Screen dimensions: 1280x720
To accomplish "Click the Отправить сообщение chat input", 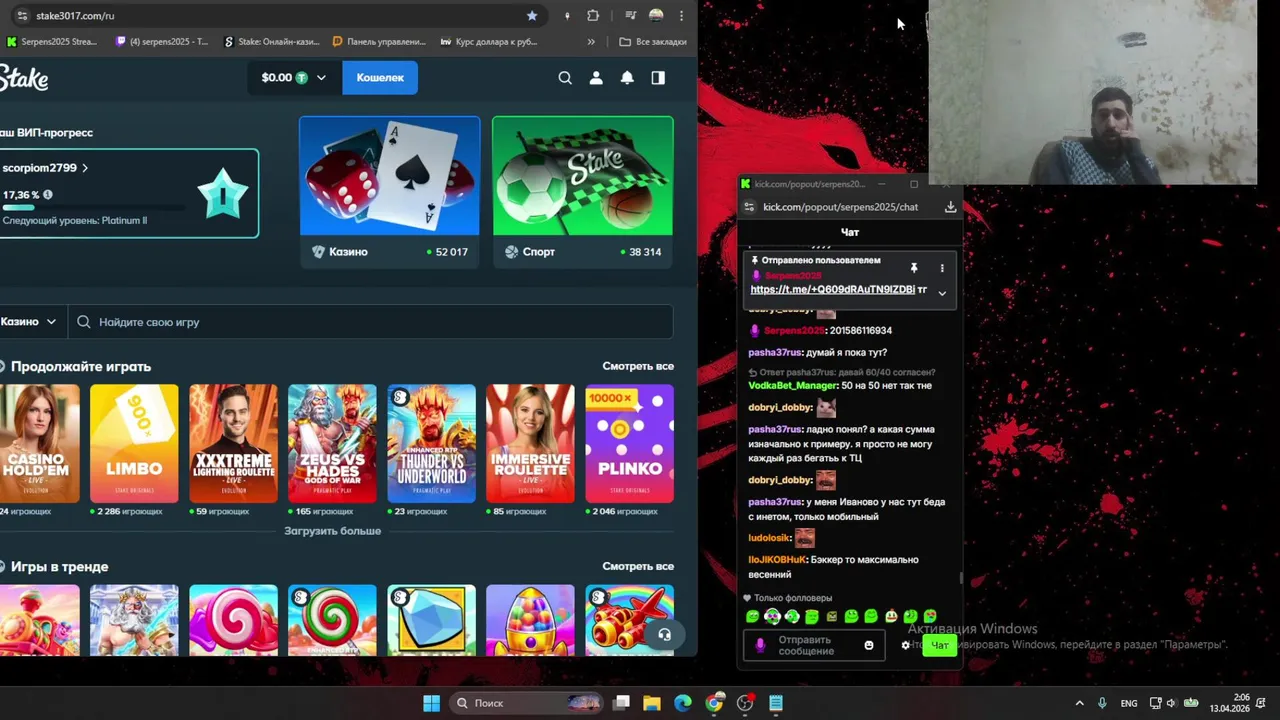I will click(815, 646).
